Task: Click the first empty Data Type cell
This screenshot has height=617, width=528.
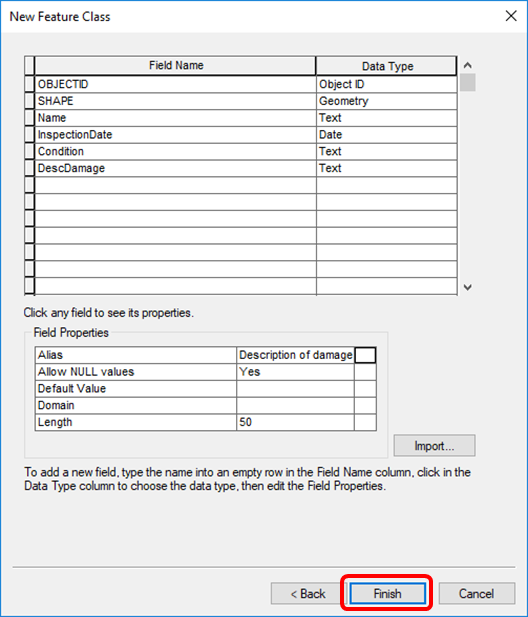Action: 386,185
